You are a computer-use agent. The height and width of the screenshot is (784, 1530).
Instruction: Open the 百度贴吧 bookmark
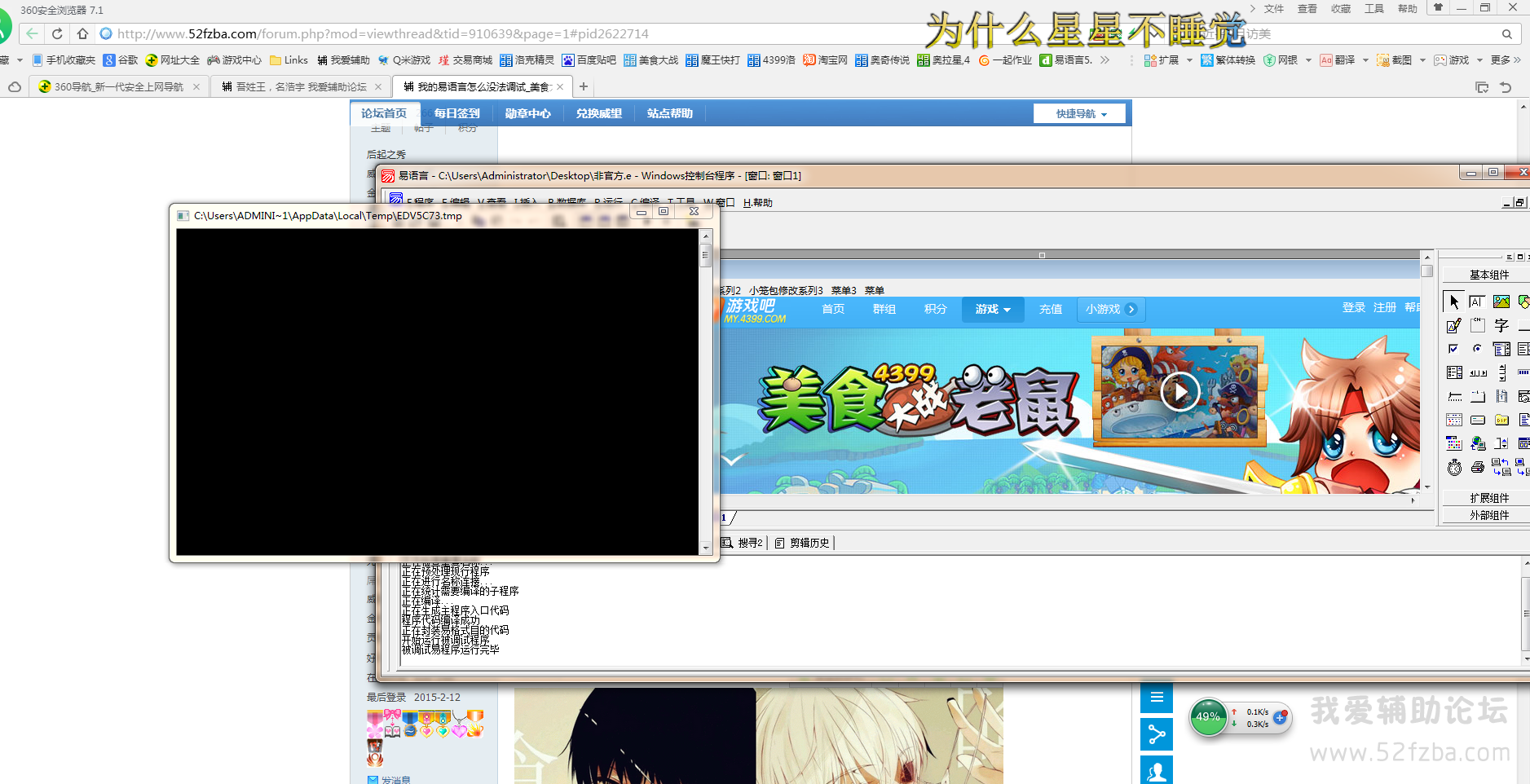589,60
